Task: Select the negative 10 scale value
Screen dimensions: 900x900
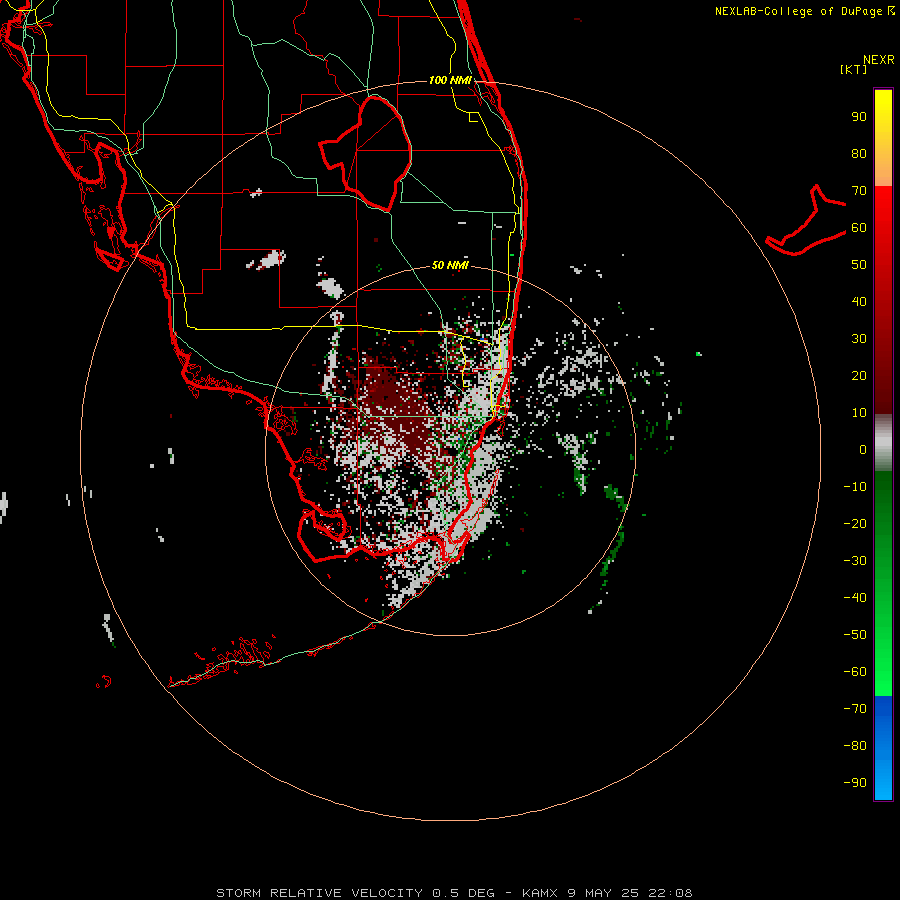Action: [855, 487]
